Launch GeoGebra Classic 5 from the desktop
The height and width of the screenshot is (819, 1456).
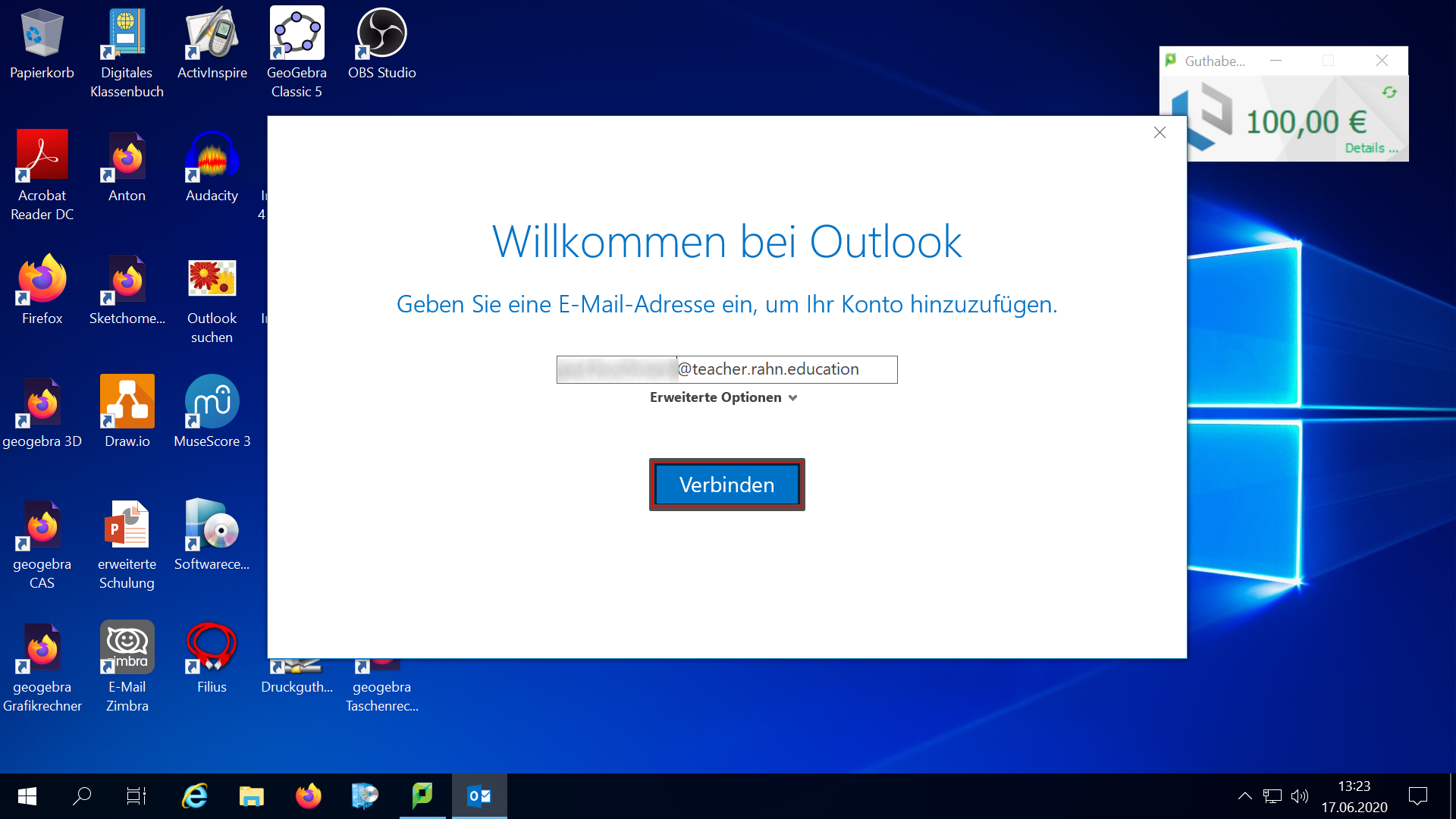(297, 34)
